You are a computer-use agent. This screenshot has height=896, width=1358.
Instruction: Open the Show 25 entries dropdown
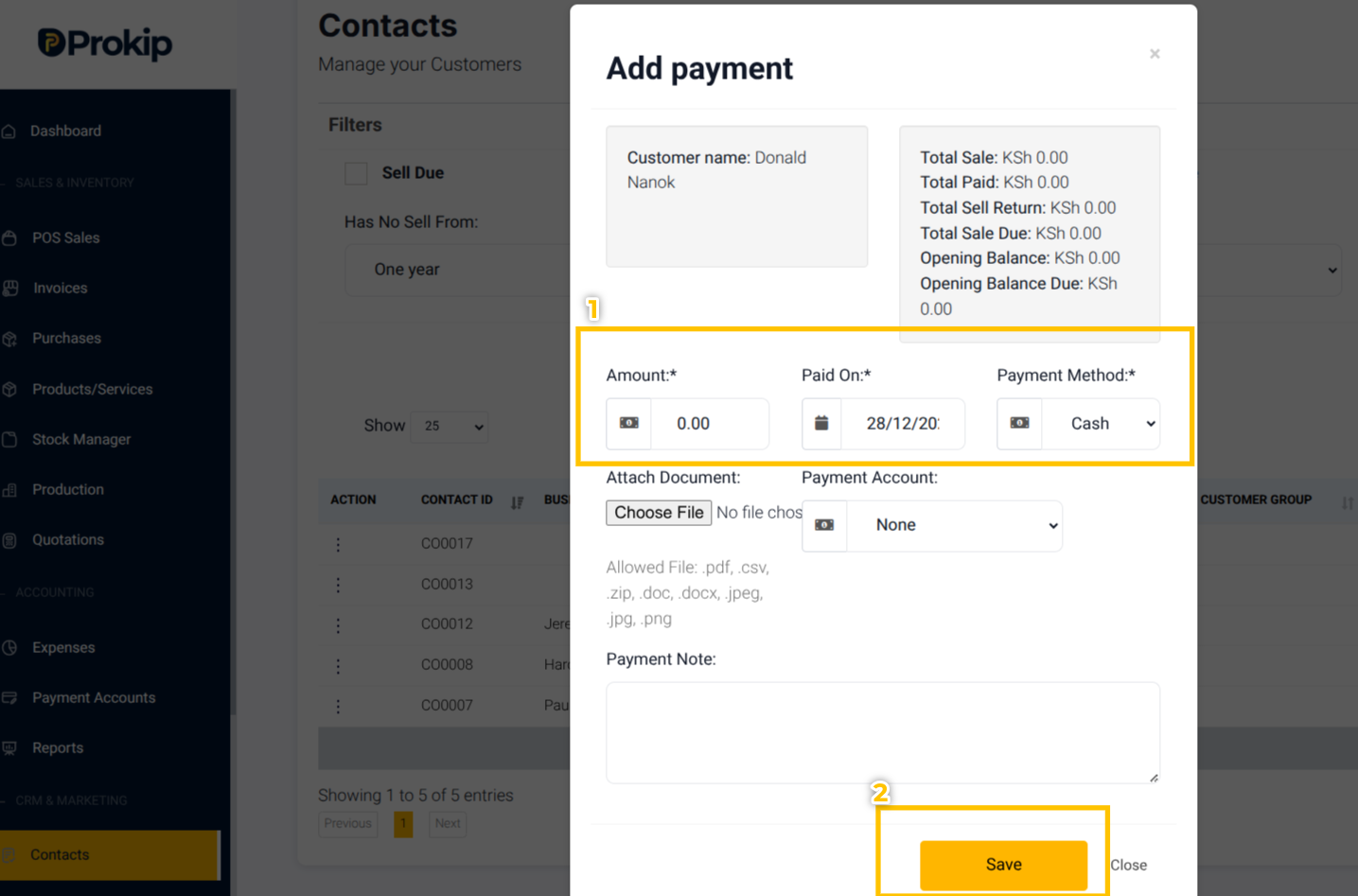pyautogui.click(x=450, y=427)
